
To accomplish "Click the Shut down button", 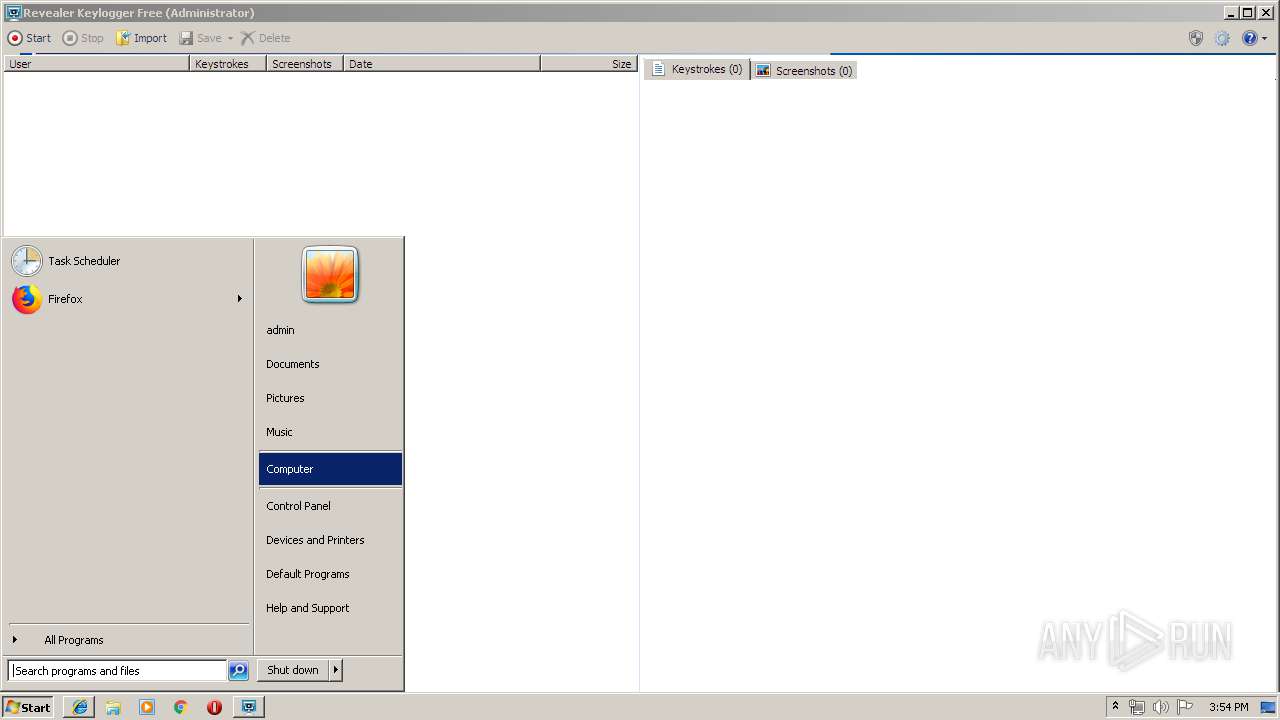I will click(x=293, y=670).
